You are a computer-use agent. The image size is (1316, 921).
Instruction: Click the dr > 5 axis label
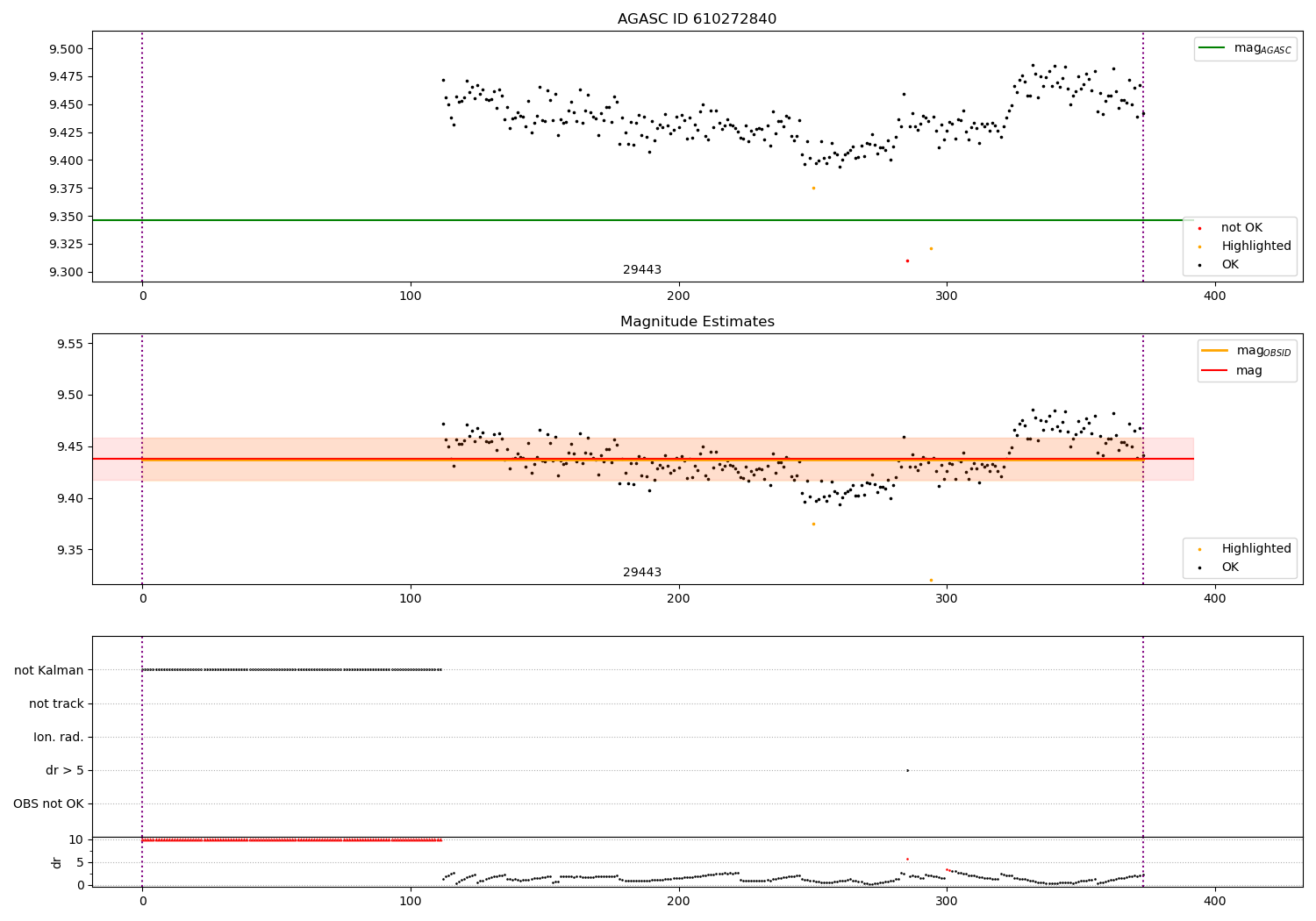pyautogui.click(x=65, y=771)
